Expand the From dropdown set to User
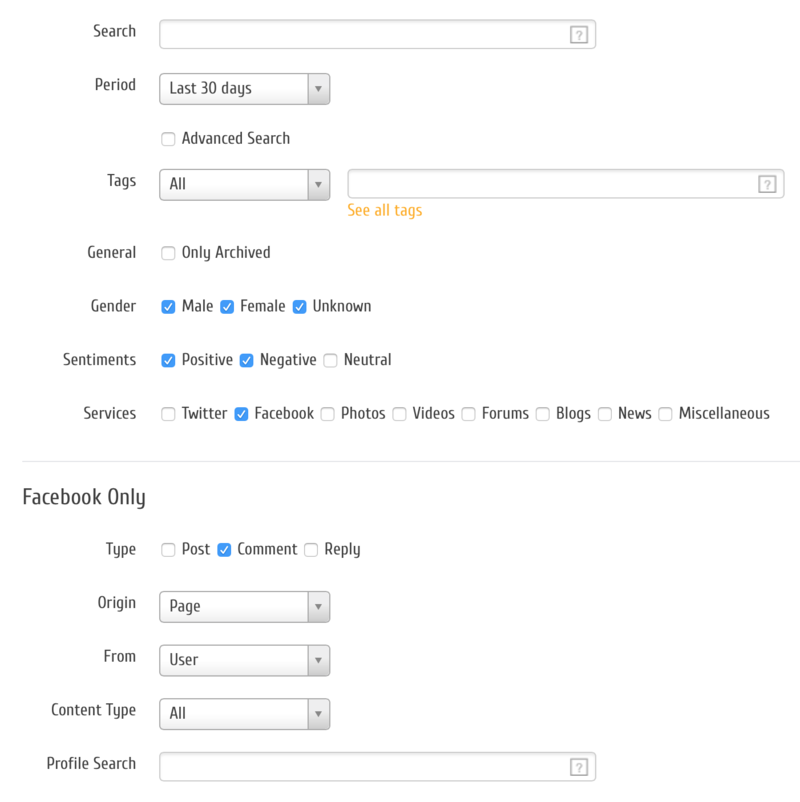This screenshot has width=800, height=802. 244,660
